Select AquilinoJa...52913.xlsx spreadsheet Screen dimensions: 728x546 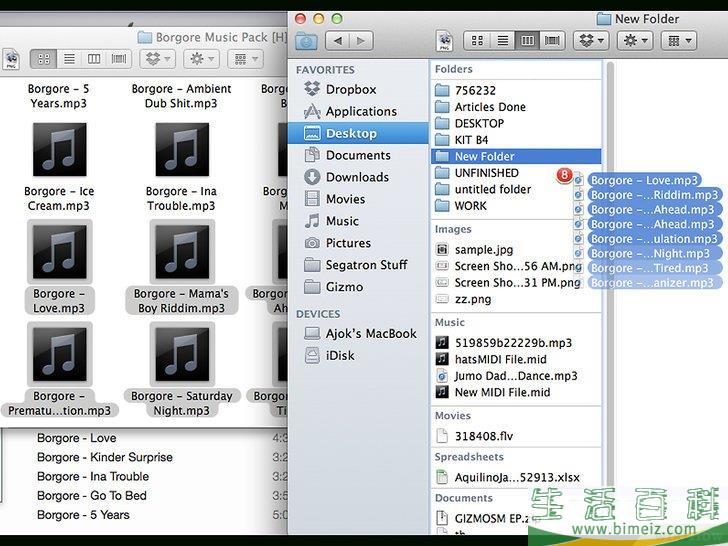516,477
